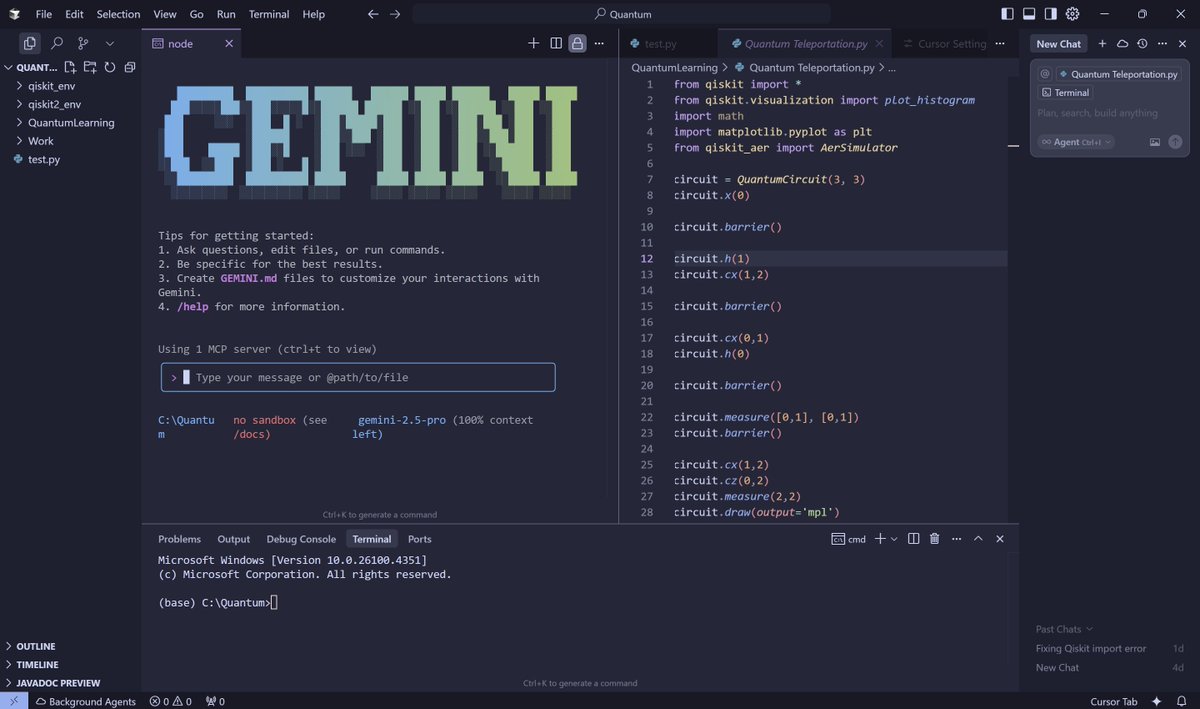
Task: Navigate forward with the right arrow
Action: point(395,14)
